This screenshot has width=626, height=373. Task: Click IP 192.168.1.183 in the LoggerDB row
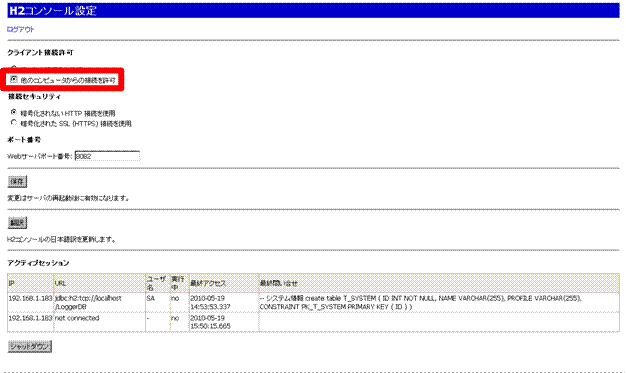[x=30, y=302]
